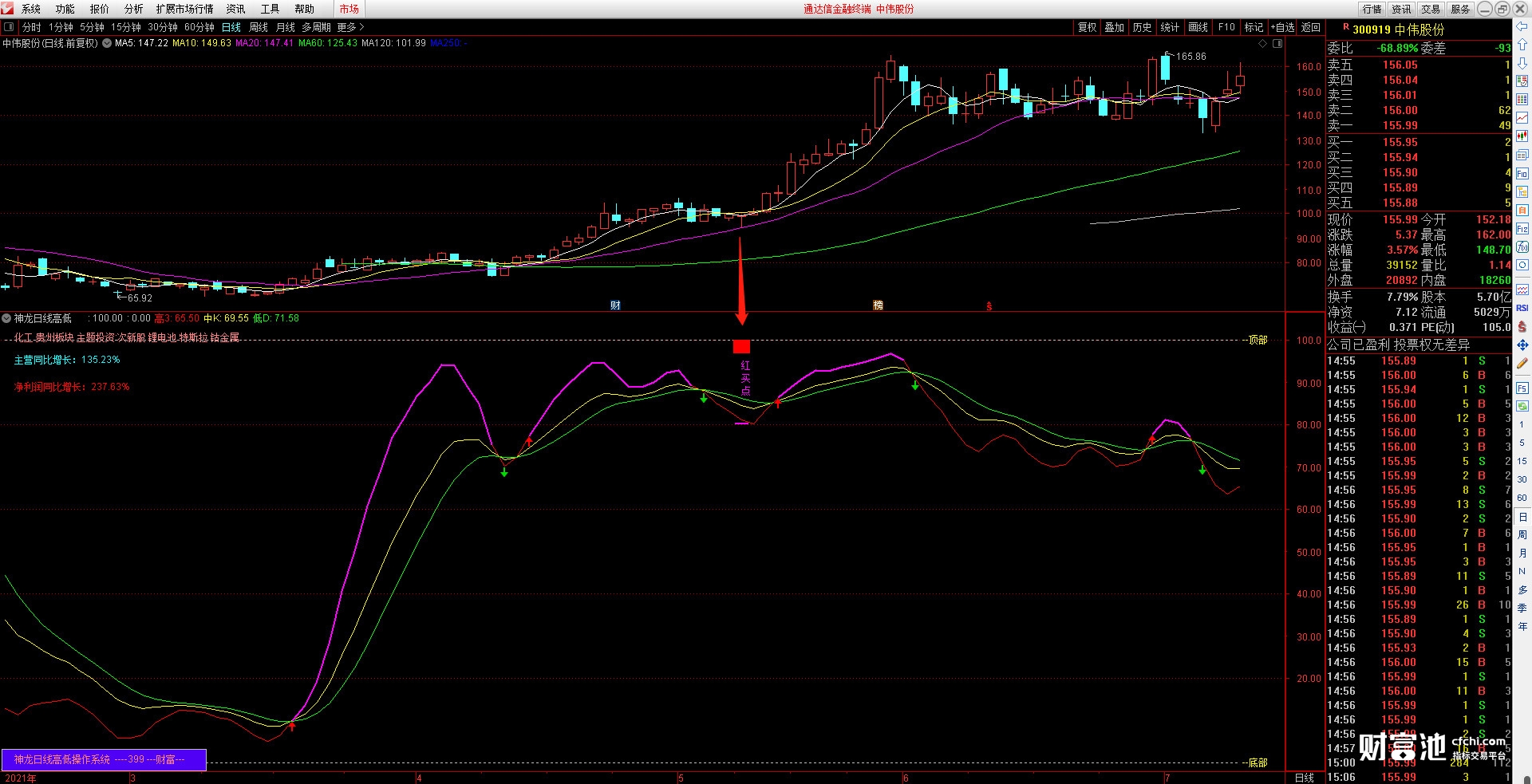Open the +自选 watchlist option
The width and height of the screenshot is (1532, 784).
(x=1283, y=27)
